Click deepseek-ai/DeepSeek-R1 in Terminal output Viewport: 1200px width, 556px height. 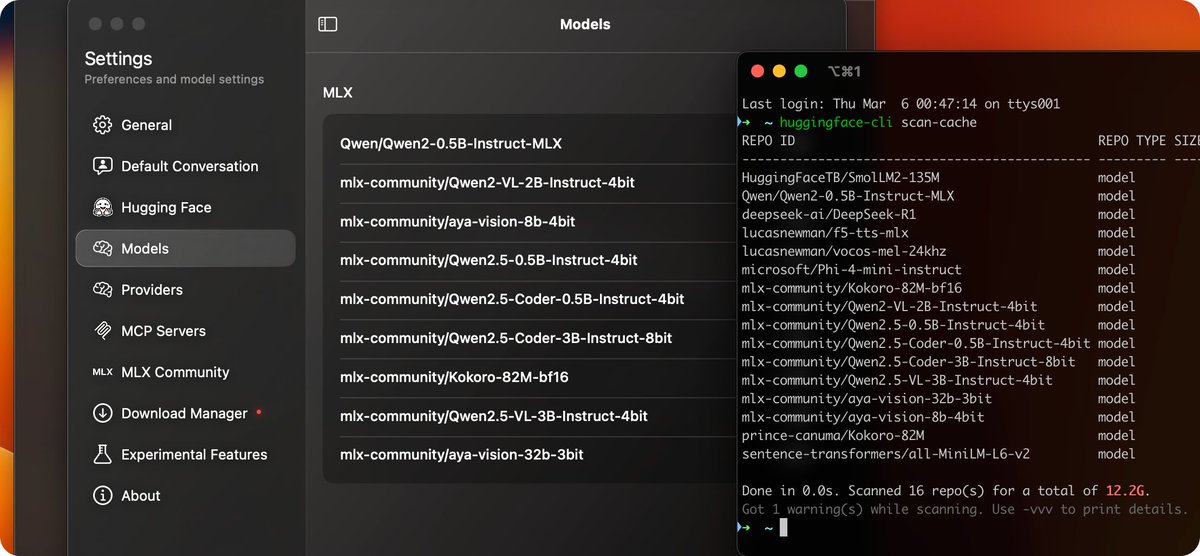point(829,214)
